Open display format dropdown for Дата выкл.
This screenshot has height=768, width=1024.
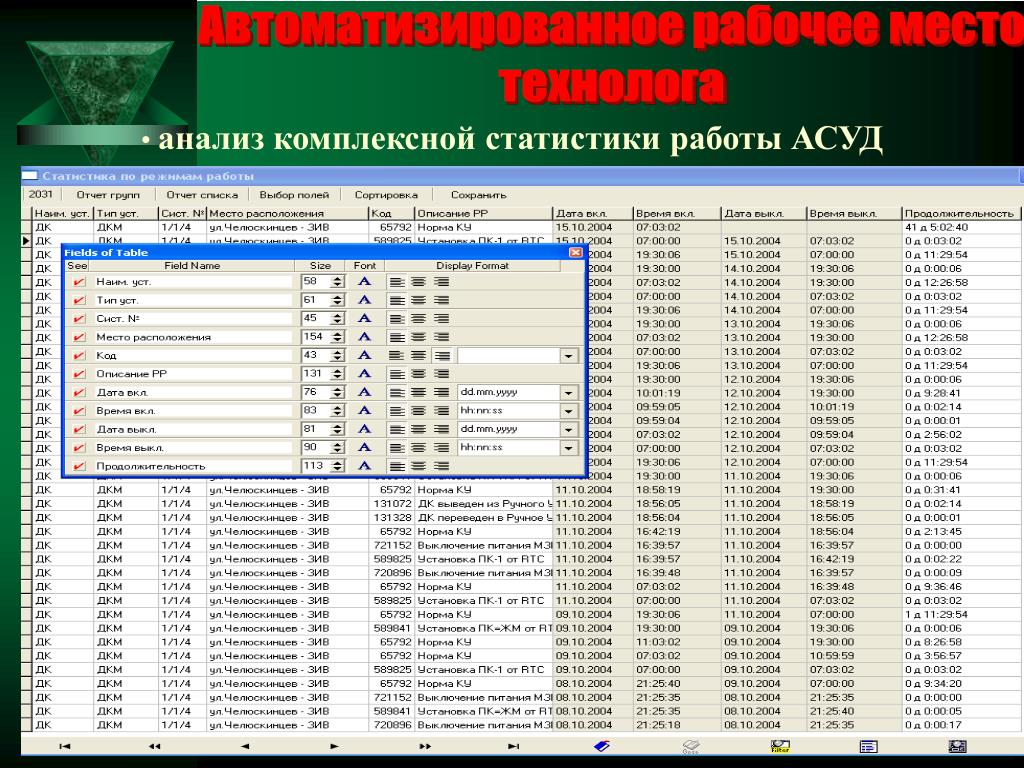tap(569, 429)
